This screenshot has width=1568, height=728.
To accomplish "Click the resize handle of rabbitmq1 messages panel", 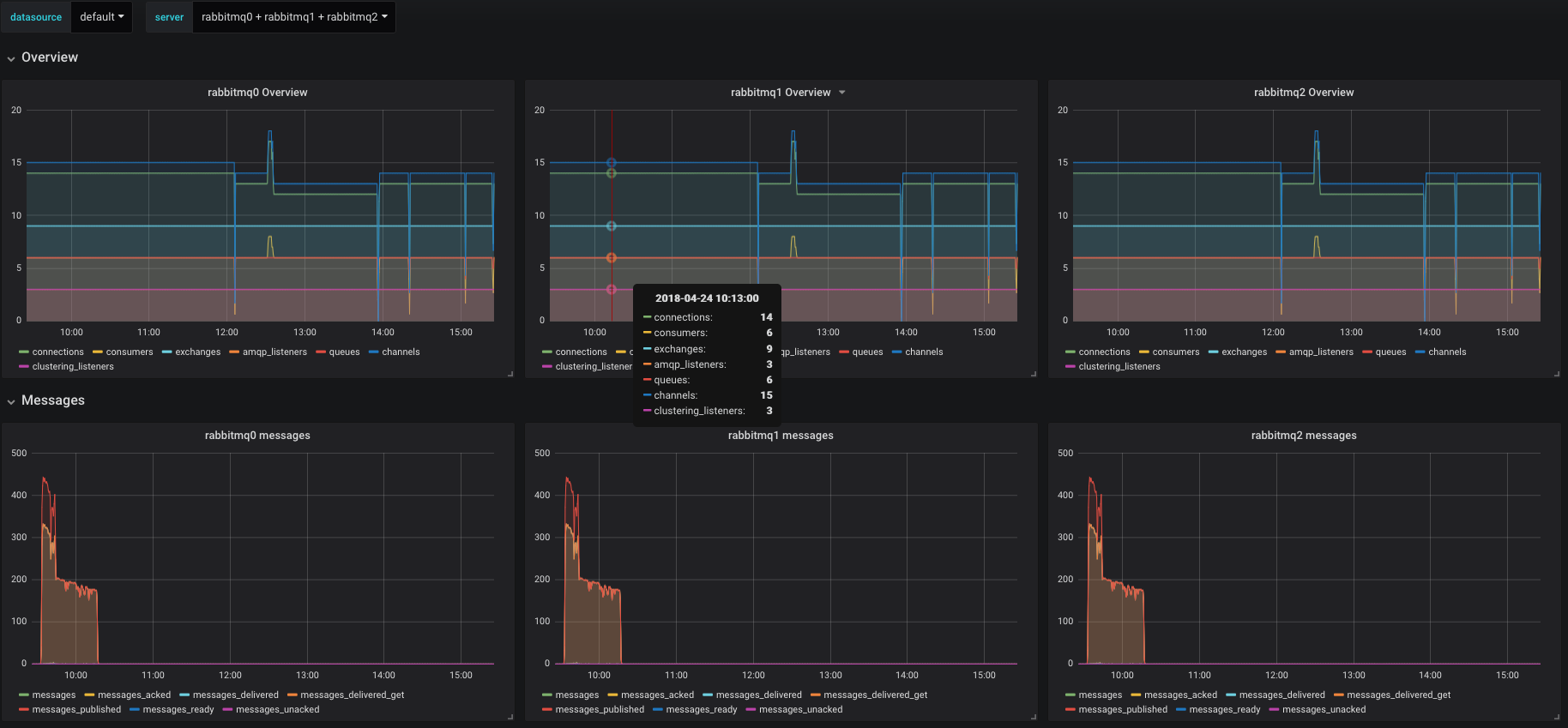I will coord(1034,717).
